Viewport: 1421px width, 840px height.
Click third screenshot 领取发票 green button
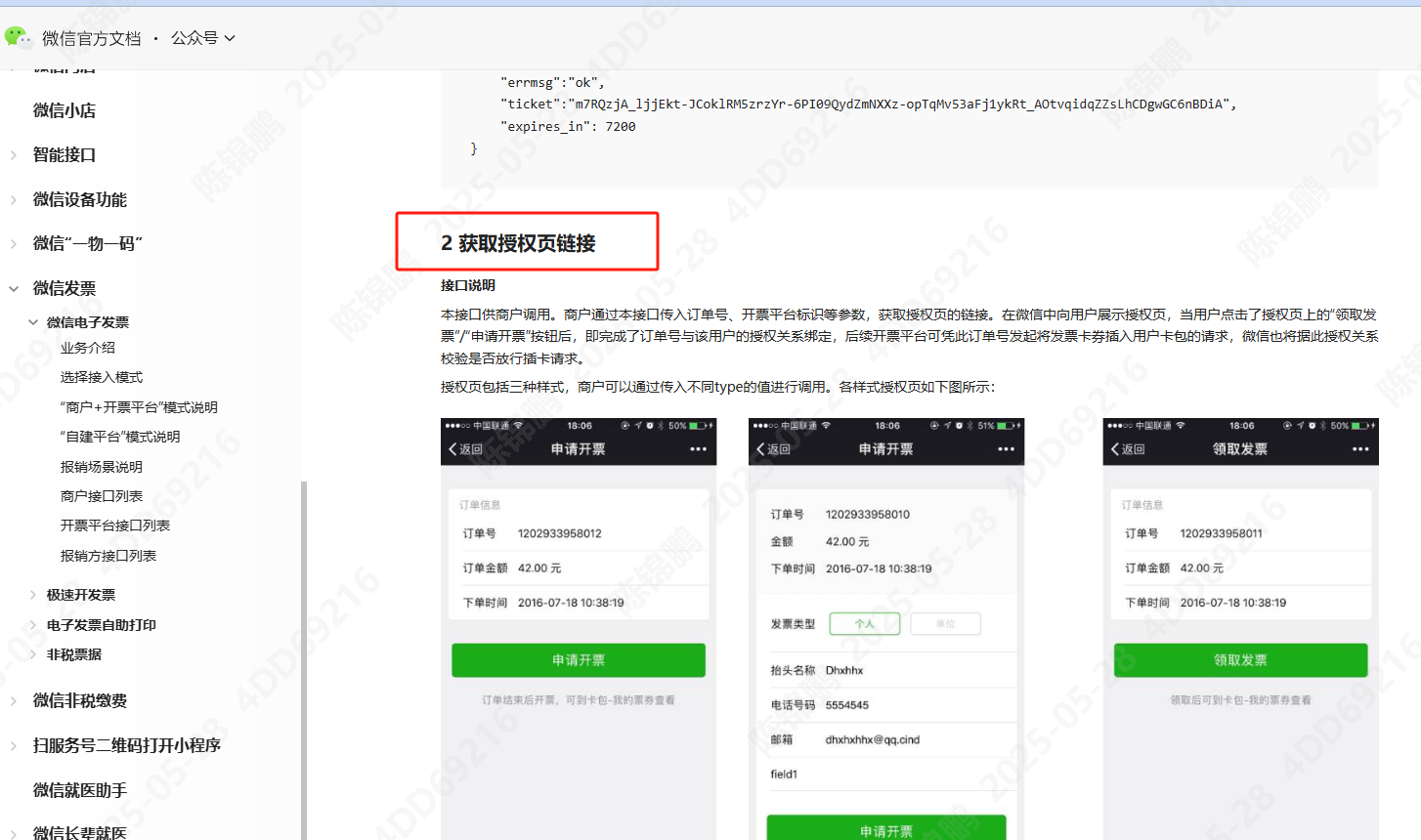[1241, 660]
